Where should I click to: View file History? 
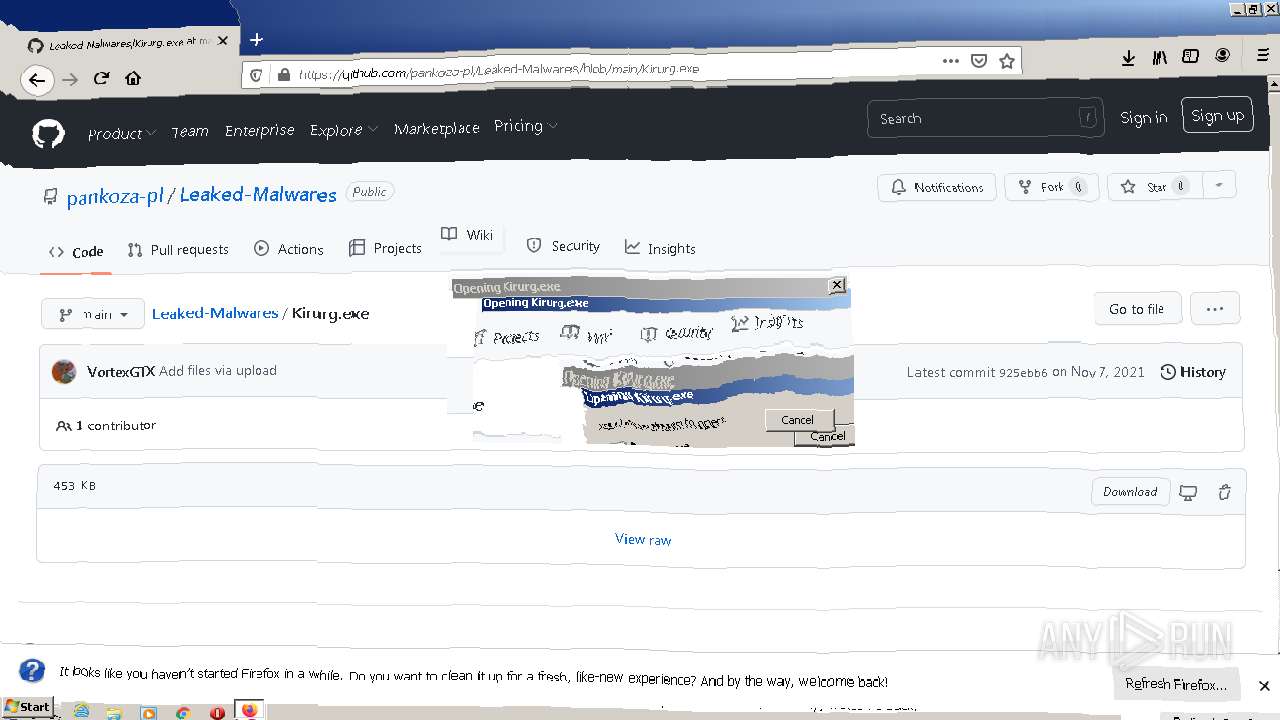[x=1193, y=372]
